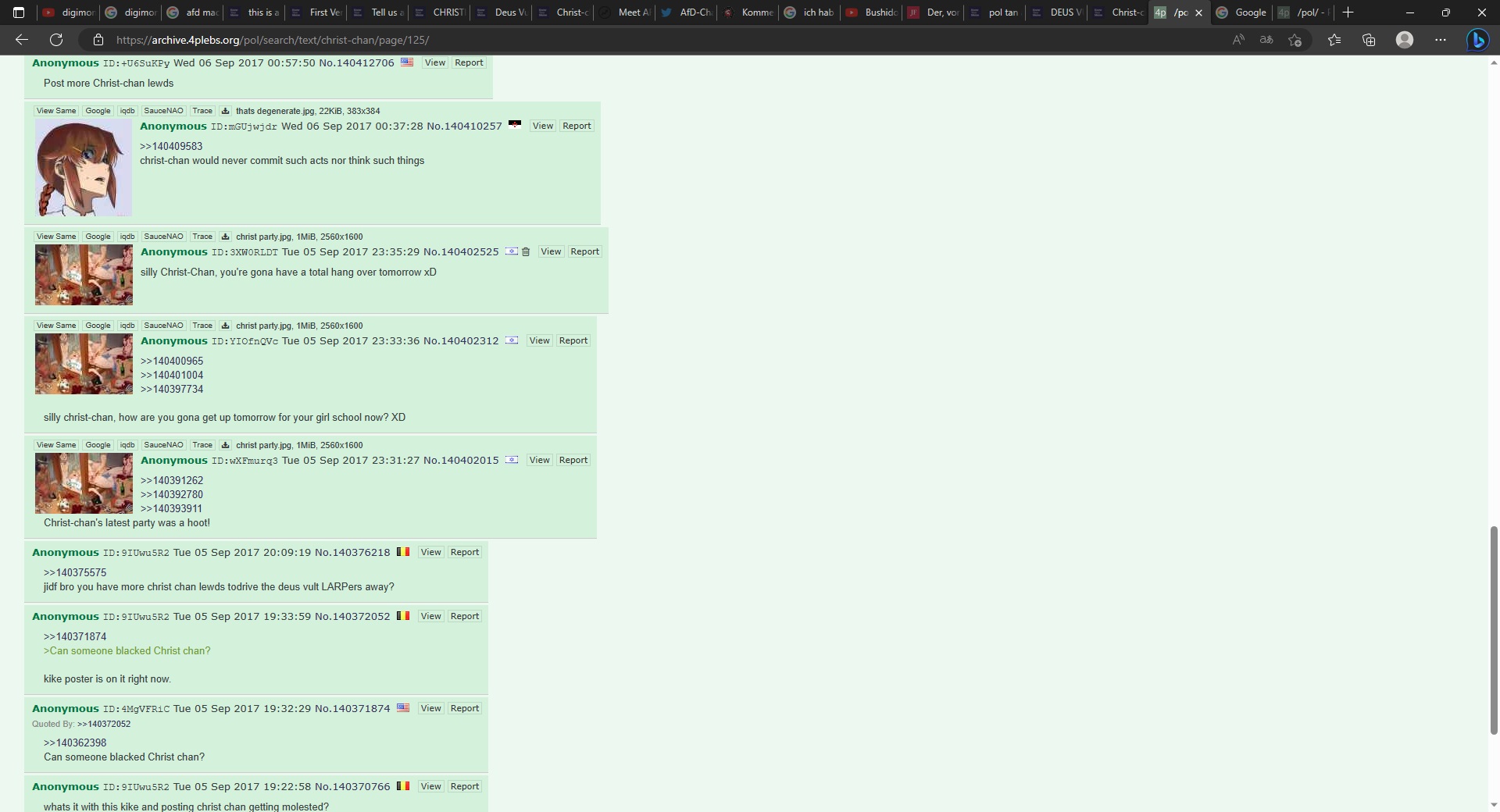
Task: Click the flag icon on post No.140410257
Action: coord(514,124)
